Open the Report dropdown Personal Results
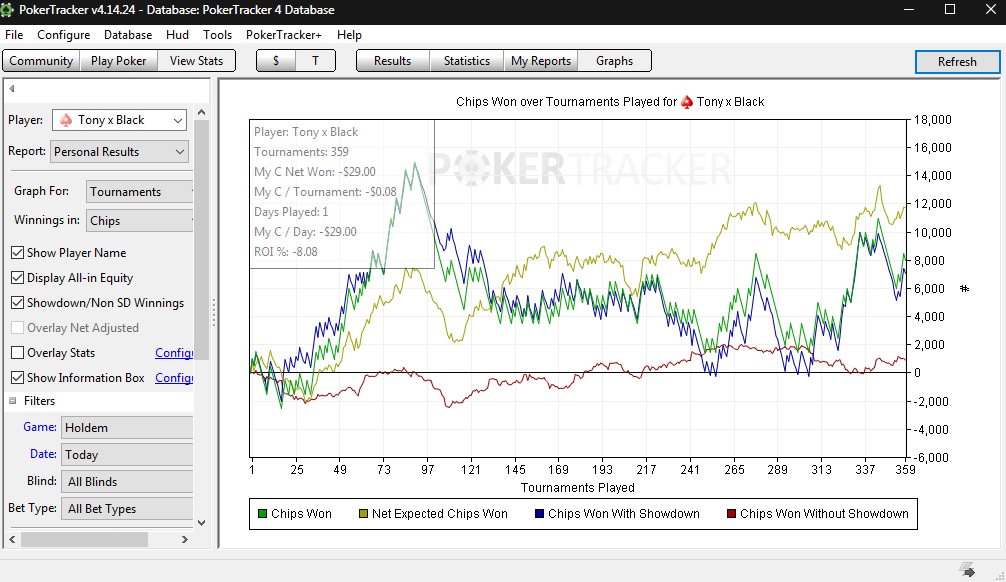 point(119,152)
